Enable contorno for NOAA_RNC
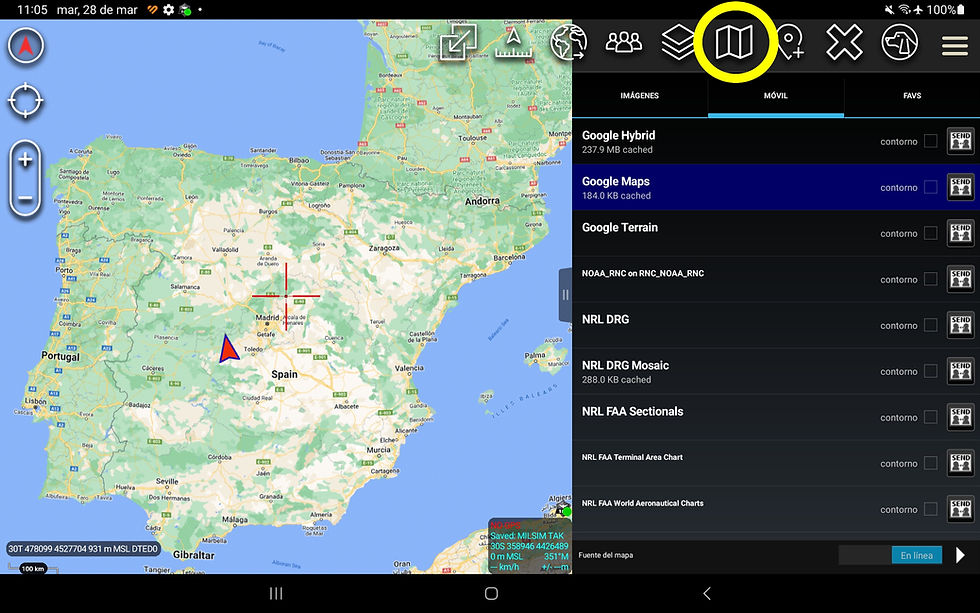 [931, 279]
